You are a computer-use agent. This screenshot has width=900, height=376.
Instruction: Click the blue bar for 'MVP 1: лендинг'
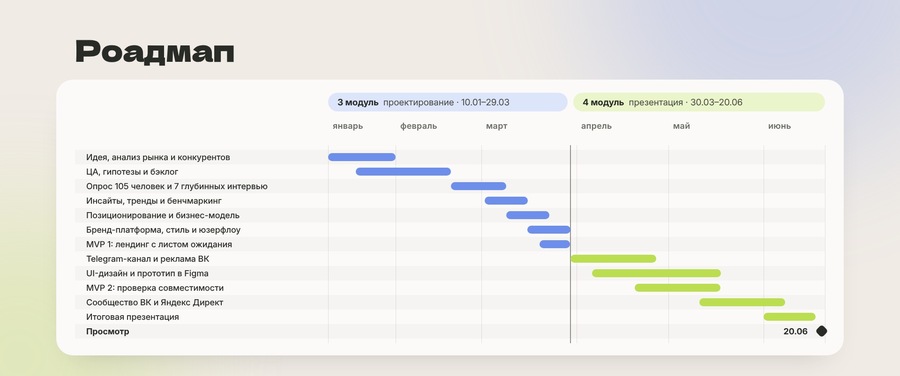555,244
